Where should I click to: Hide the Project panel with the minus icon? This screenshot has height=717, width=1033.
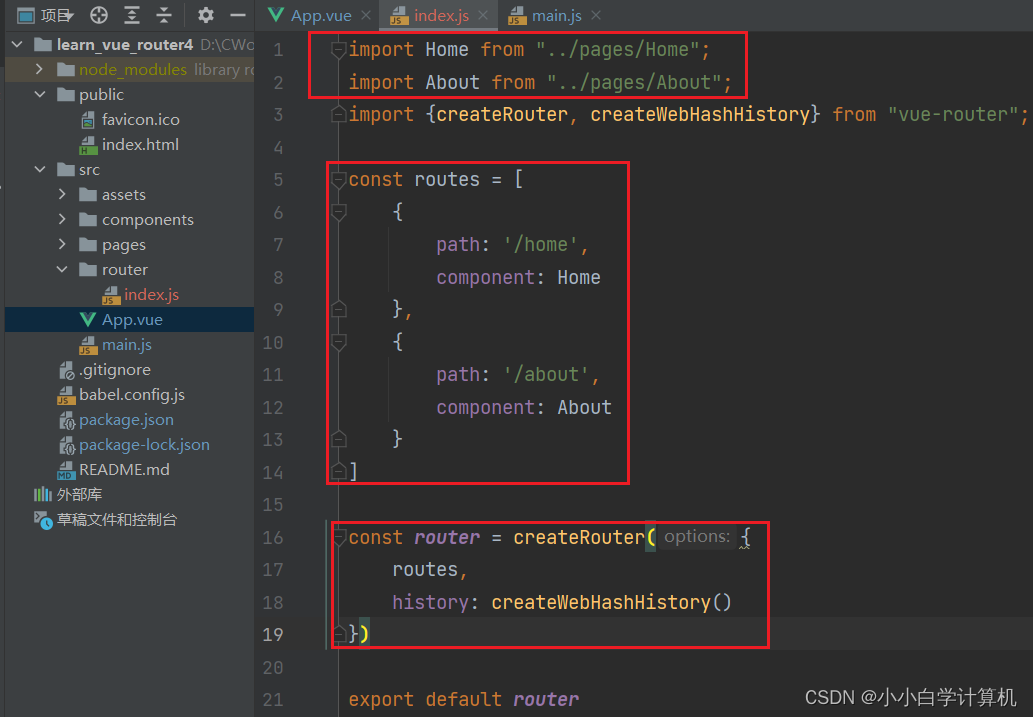coord(238,14)
